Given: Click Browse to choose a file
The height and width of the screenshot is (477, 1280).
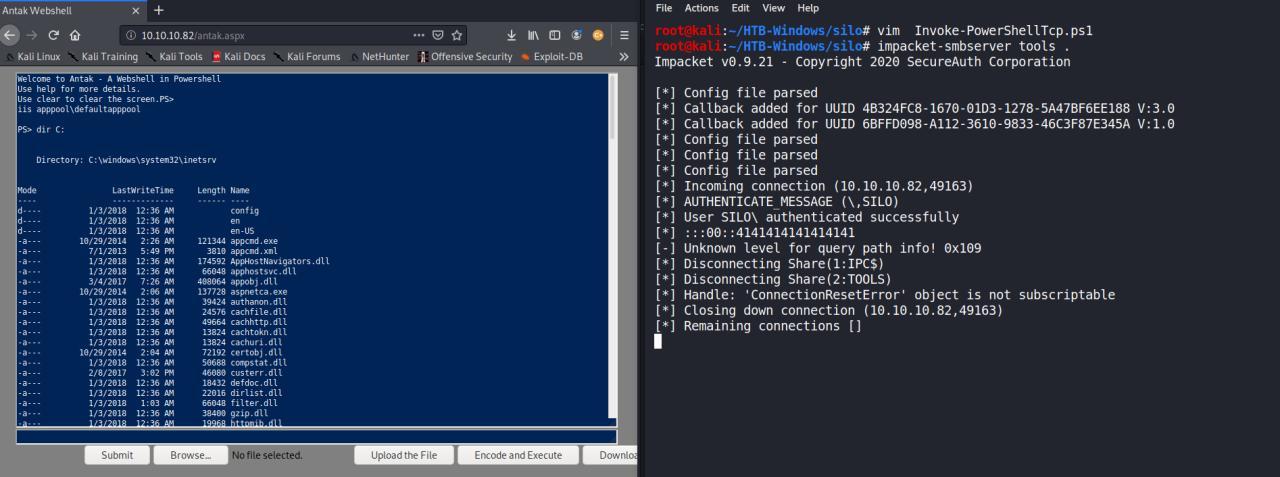Looking at the screenshot, I should [190, 455].
